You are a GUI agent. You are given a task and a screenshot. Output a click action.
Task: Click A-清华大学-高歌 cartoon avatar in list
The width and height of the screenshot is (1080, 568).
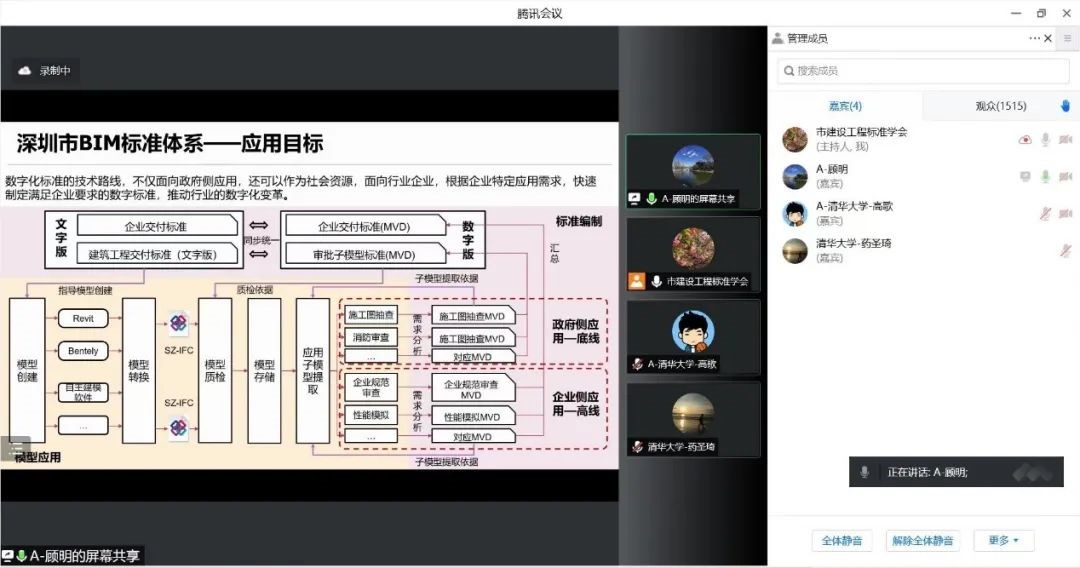(795, 214)
